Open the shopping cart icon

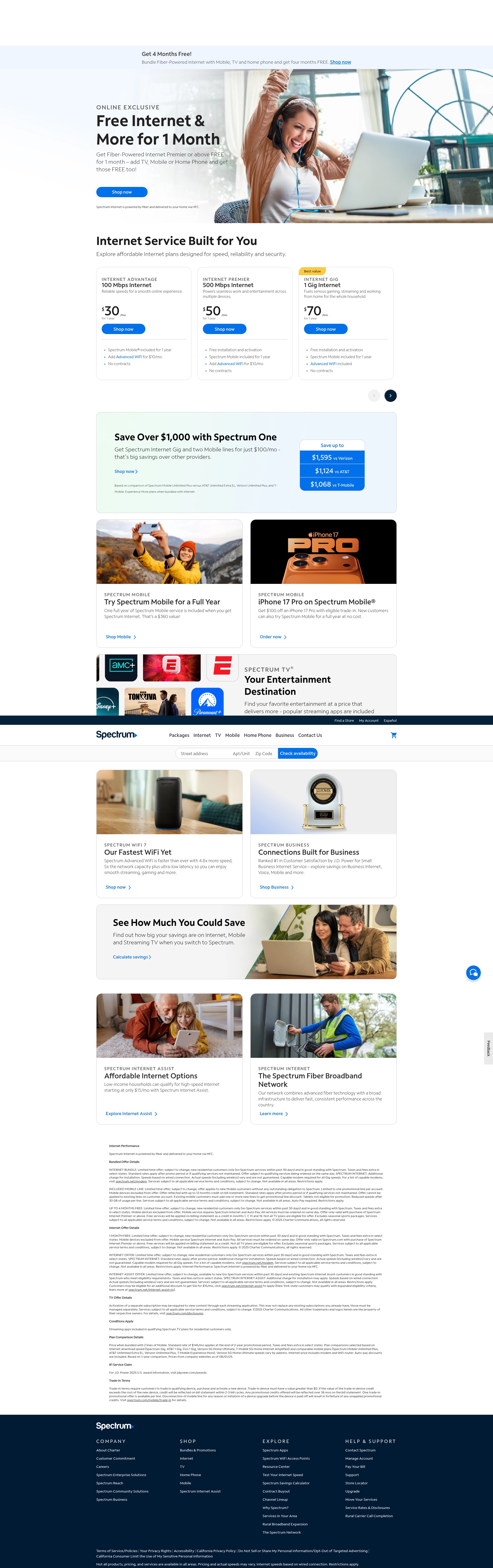click(394, 735)
